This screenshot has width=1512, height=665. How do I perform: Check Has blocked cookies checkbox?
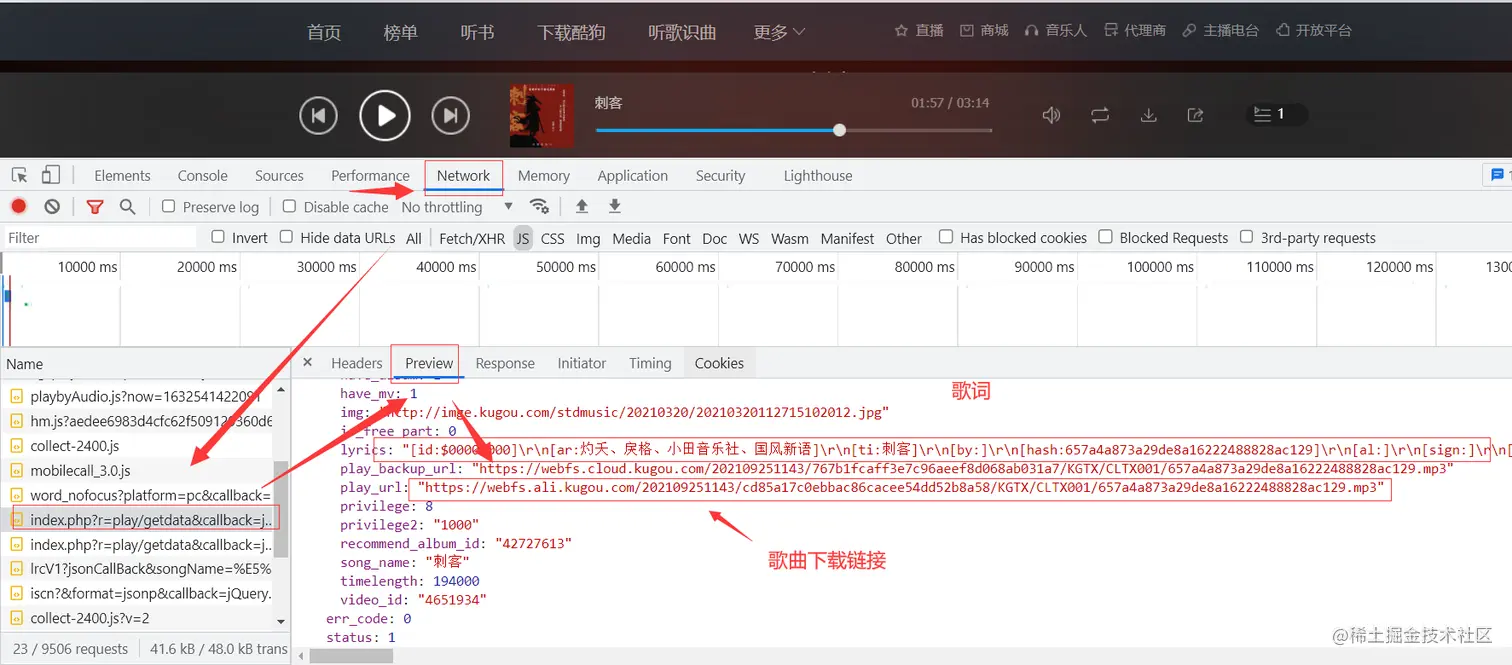pos(946,237)
